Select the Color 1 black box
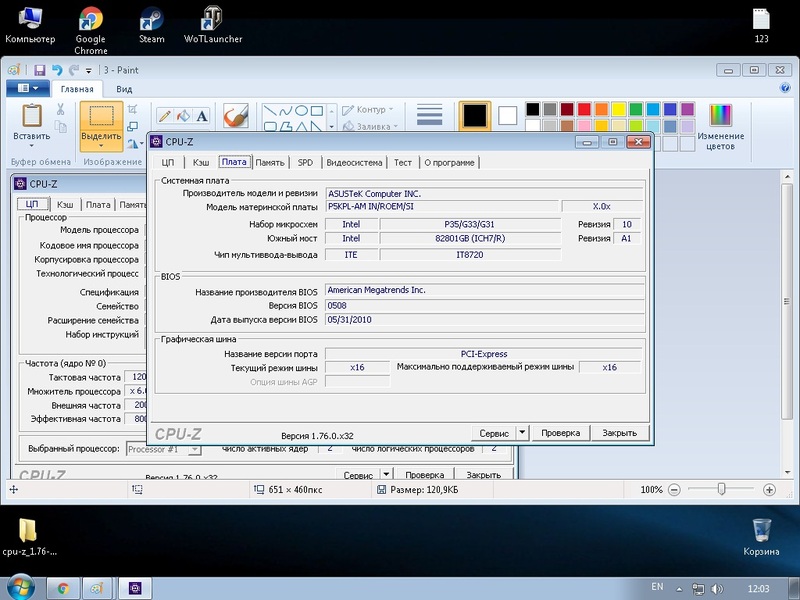 [x=475, y=115]
